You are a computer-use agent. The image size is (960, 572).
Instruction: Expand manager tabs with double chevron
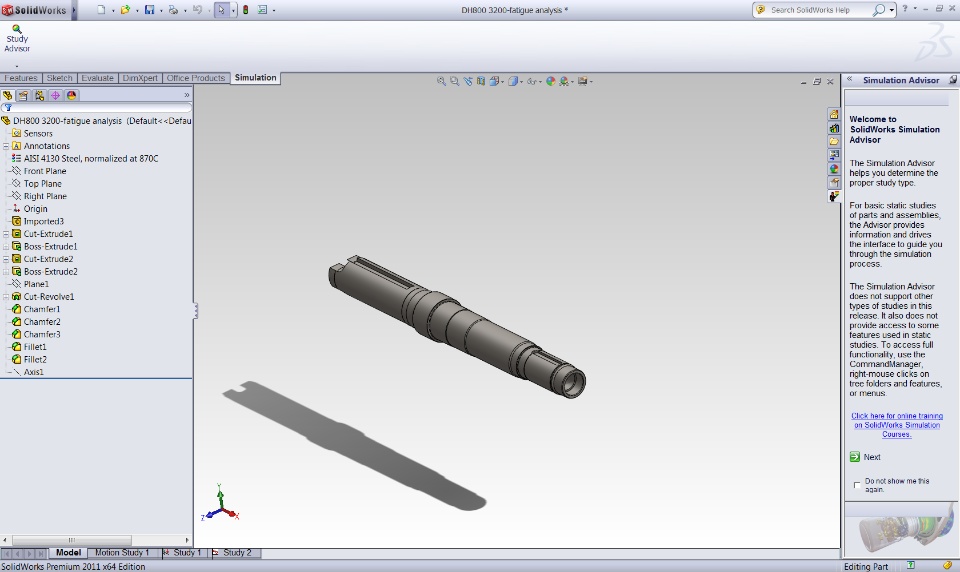coord(187,95)
